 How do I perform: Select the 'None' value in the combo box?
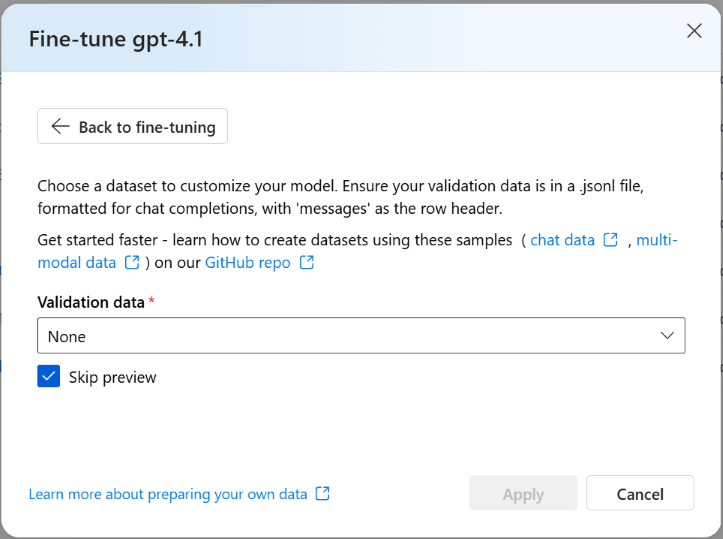tap(67, 337)
